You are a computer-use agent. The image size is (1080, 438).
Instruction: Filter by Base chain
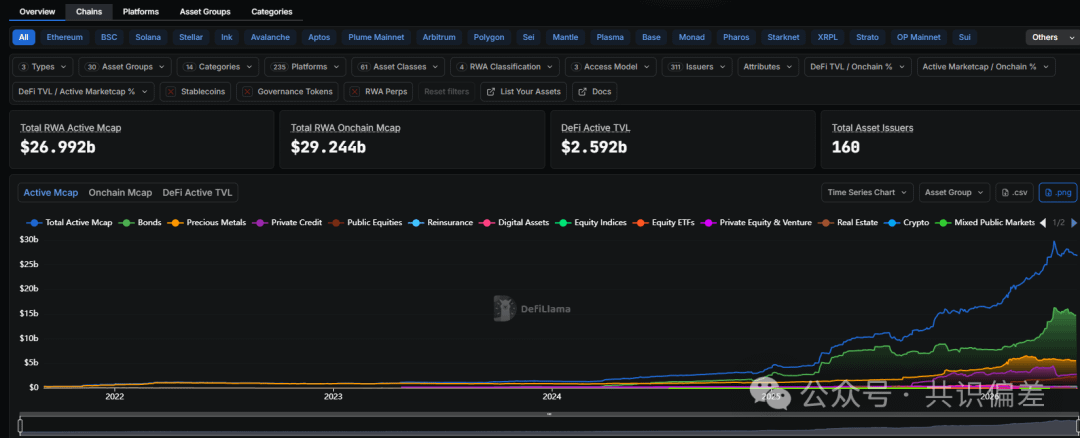point(651,37)
